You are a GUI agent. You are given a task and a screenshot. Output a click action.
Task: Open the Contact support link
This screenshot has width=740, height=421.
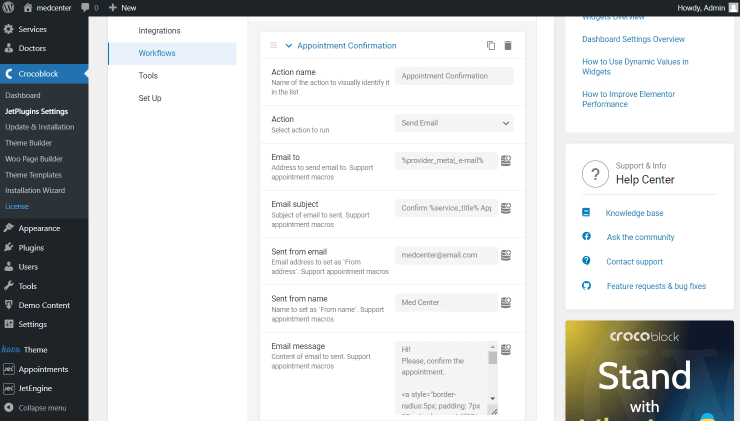pyautogui.click(x=634, y=261)
